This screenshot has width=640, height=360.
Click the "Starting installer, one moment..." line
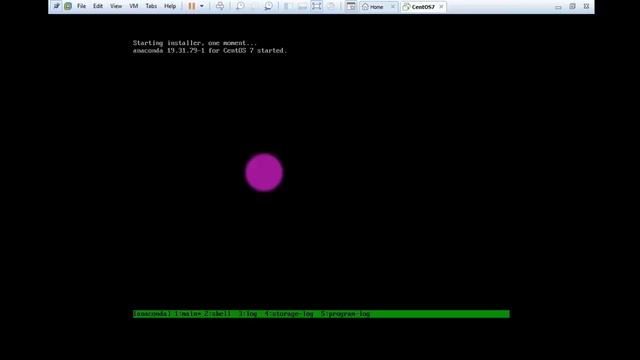click(x=195, y=43)
